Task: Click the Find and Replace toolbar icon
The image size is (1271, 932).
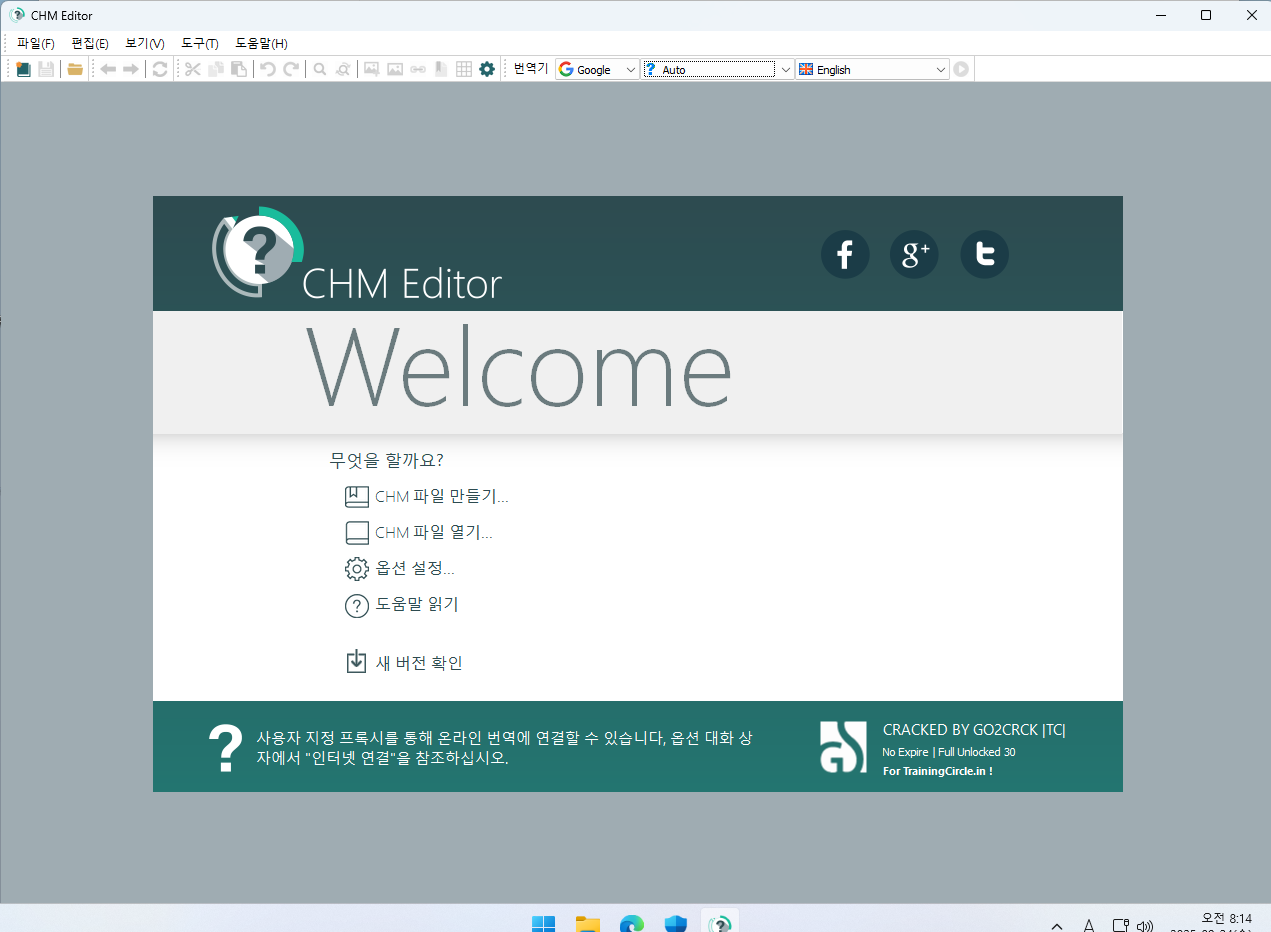Action: (x=343, y=69)
